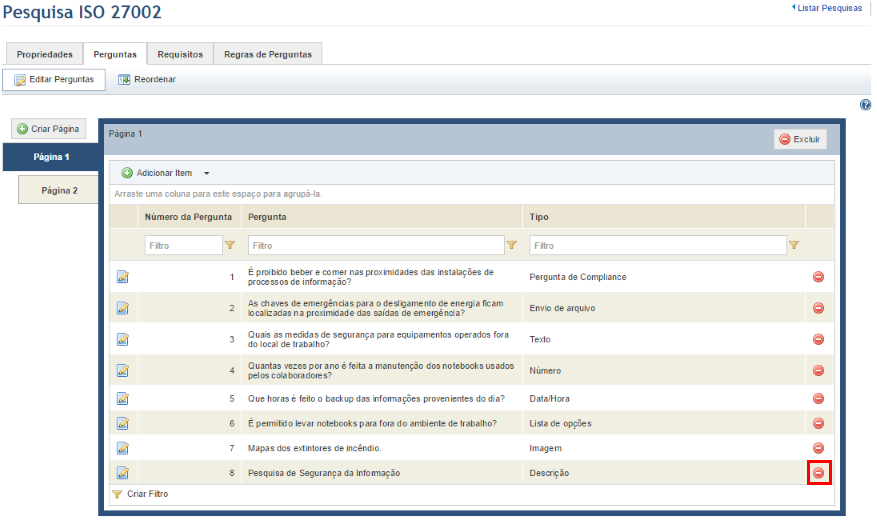
Task: Click 'Pergunta de Compliance' type cell
Action: pos(578,277)
